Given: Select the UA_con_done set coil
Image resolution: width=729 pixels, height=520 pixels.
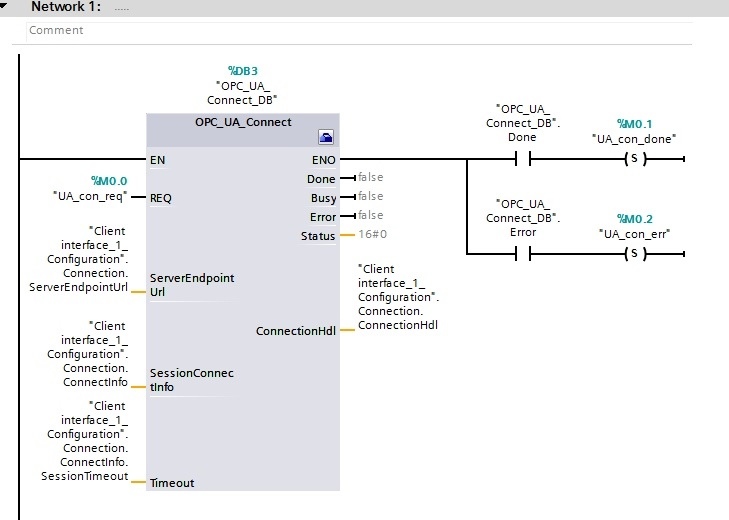Looking at the screenshot, I should click(636, 159).
